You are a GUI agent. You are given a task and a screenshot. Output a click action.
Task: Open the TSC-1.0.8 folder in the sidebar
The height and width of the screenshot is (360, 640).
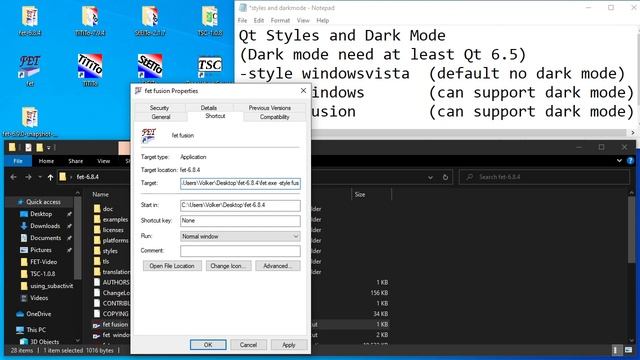[x=42, y=274]
